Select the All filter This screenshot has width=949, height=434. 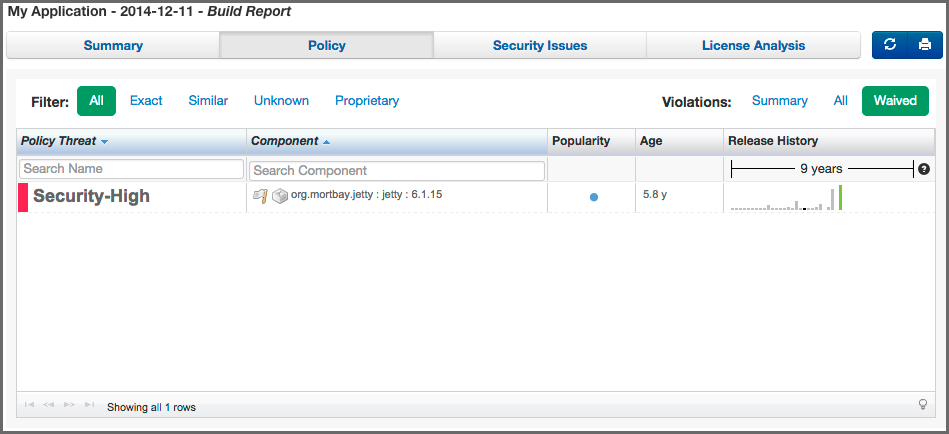pos(96,100)
